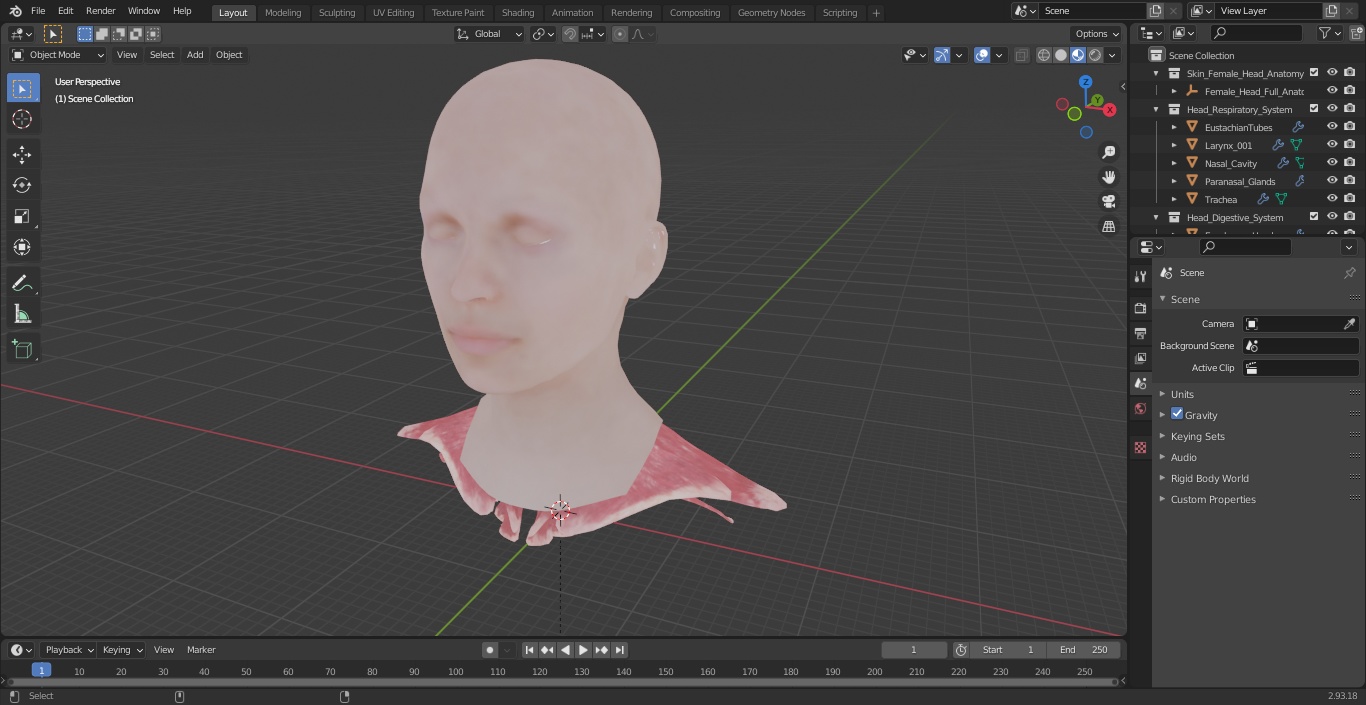Open the Render properties tab
The width and height of the screenshot is (1366, 705).
tap(1140, 308)
